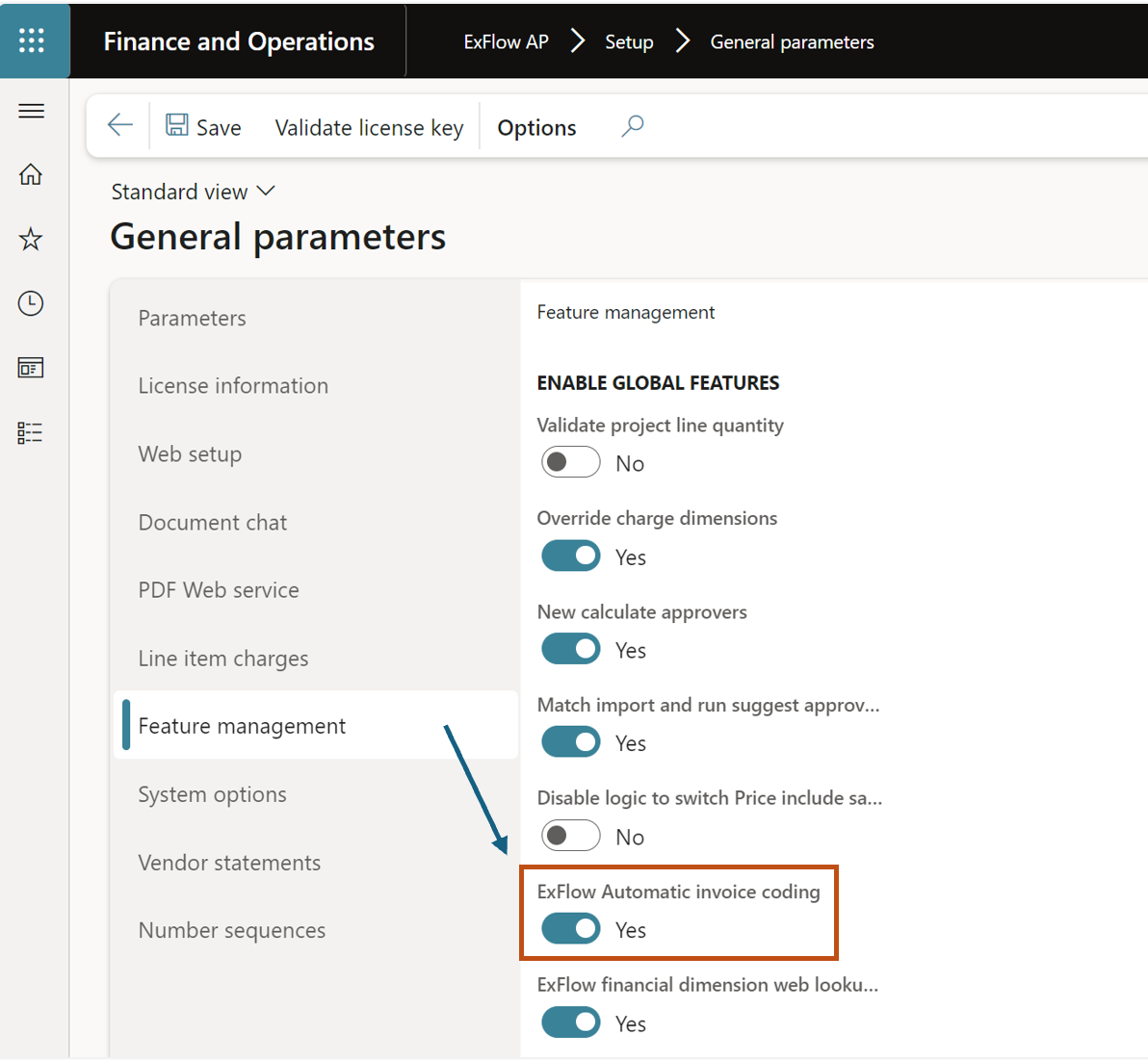Click the search magnifier in action pane
The height and width of the screenshot is (1061, 1148).
tap(633, 126)
